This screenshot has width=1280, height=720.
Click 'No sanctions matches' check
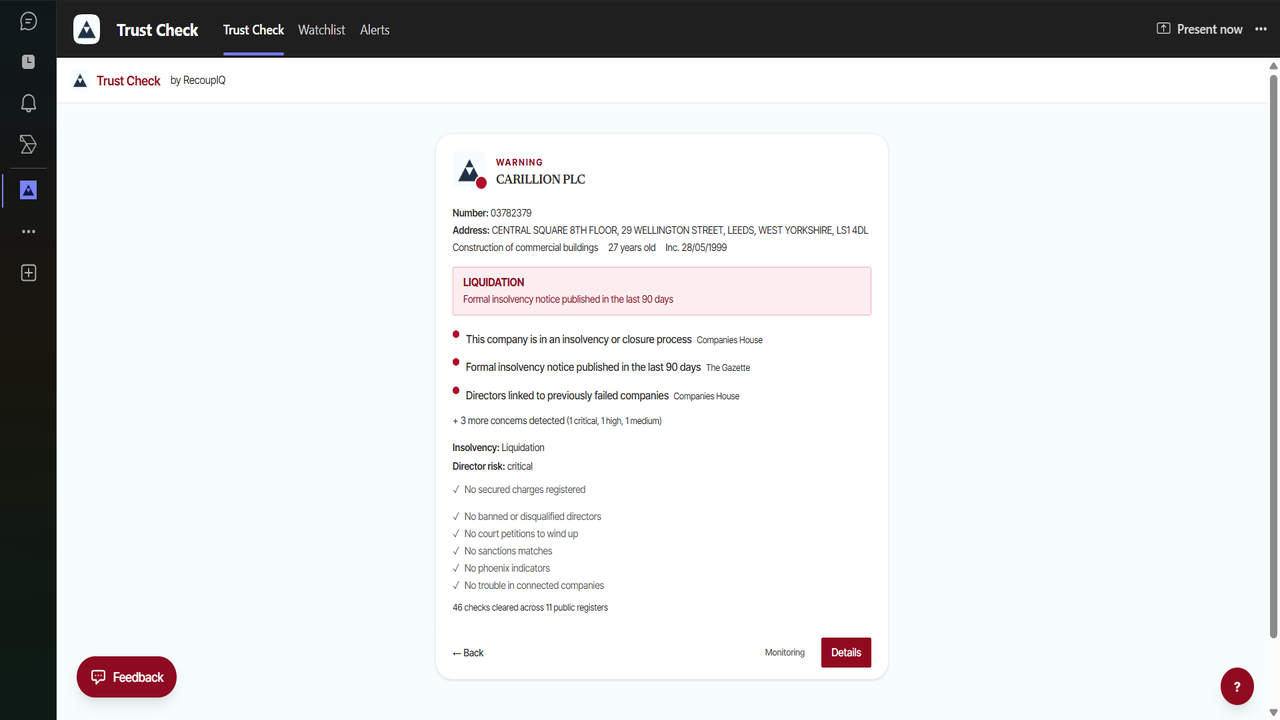pyautogui.click(x=503, y=551)
